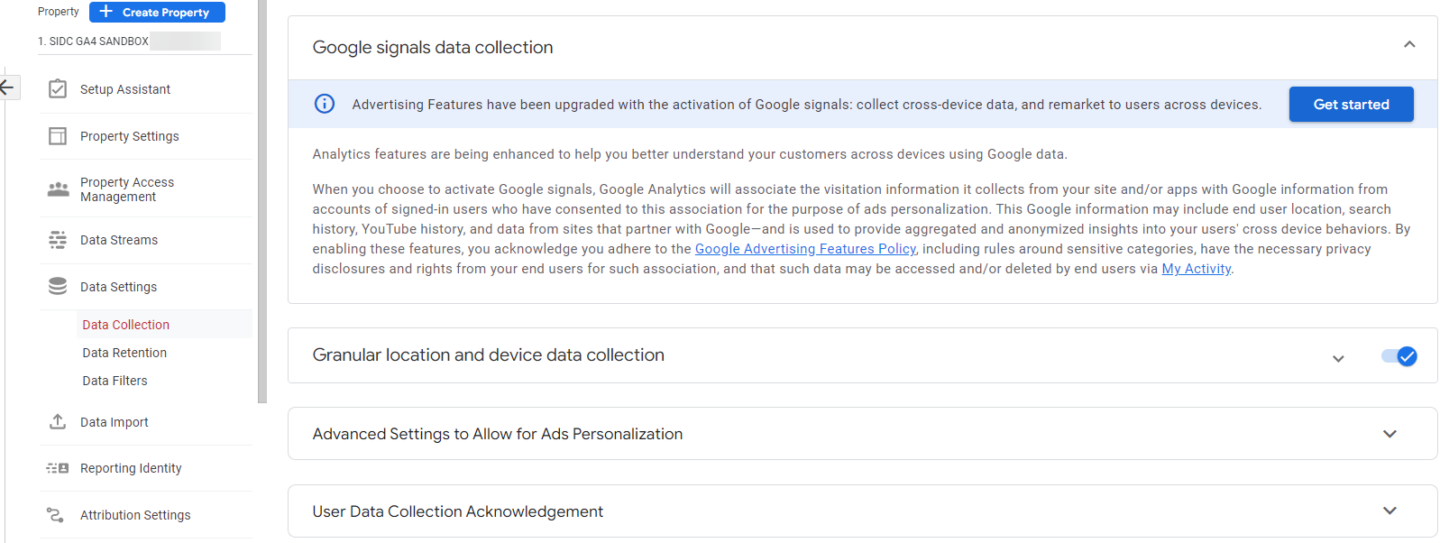Expand User Data Collection Acknowledgement section
The height and width of the screenshot is (543, 1440).
pos(1389,511)
